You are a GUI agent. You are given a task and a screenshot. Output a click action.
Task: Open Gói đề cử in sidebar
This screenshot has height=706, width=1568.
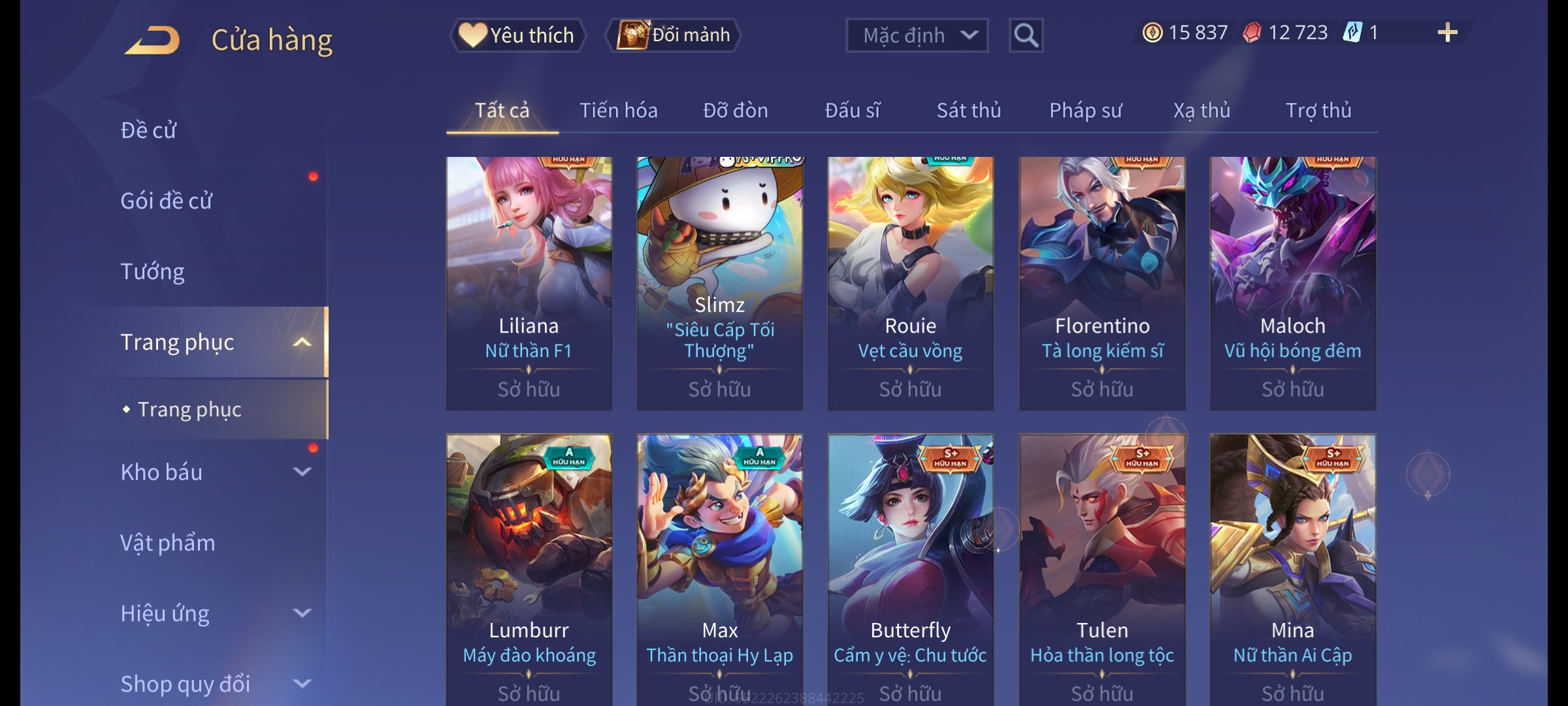click(167, 201)
